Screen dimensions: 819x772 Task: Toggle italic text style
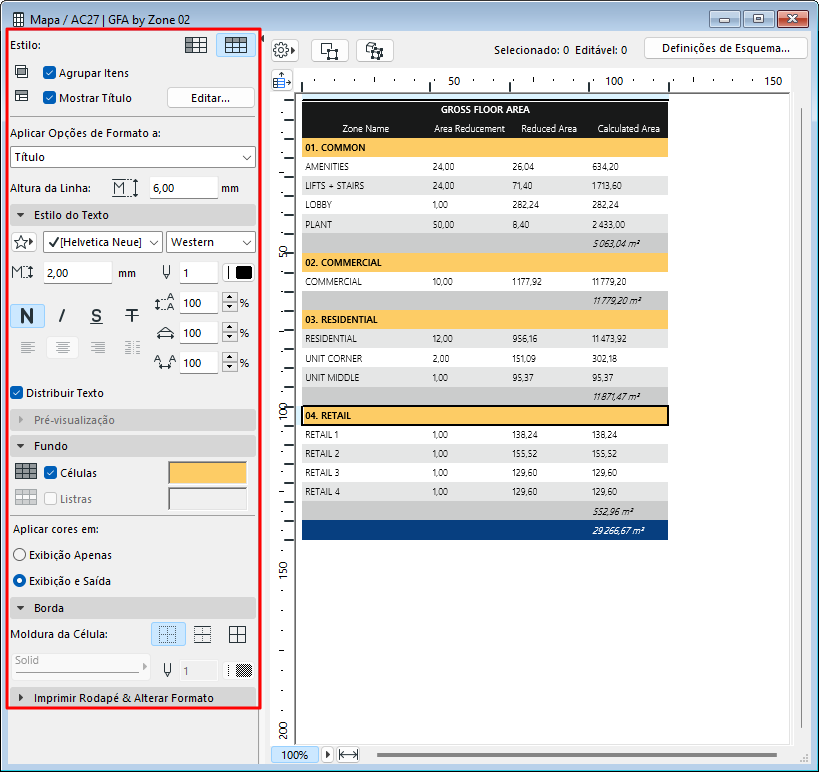62,316
